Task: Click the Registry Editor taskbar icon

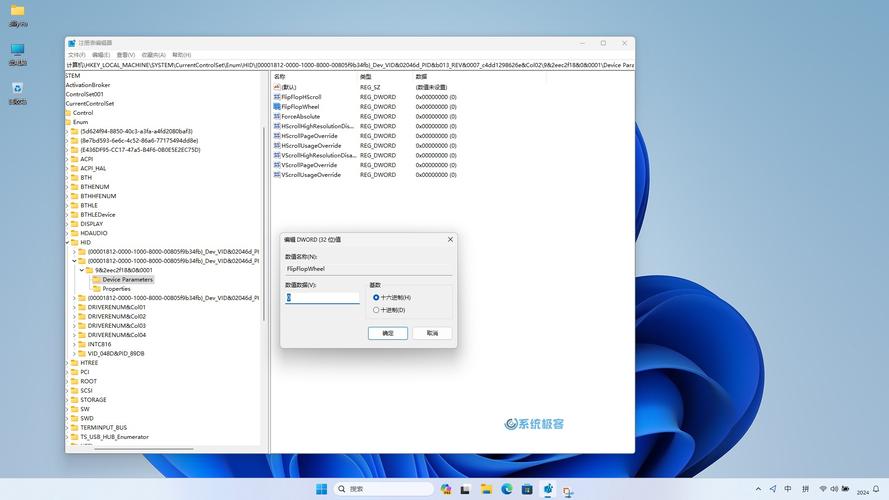Action: click(548, 489)
